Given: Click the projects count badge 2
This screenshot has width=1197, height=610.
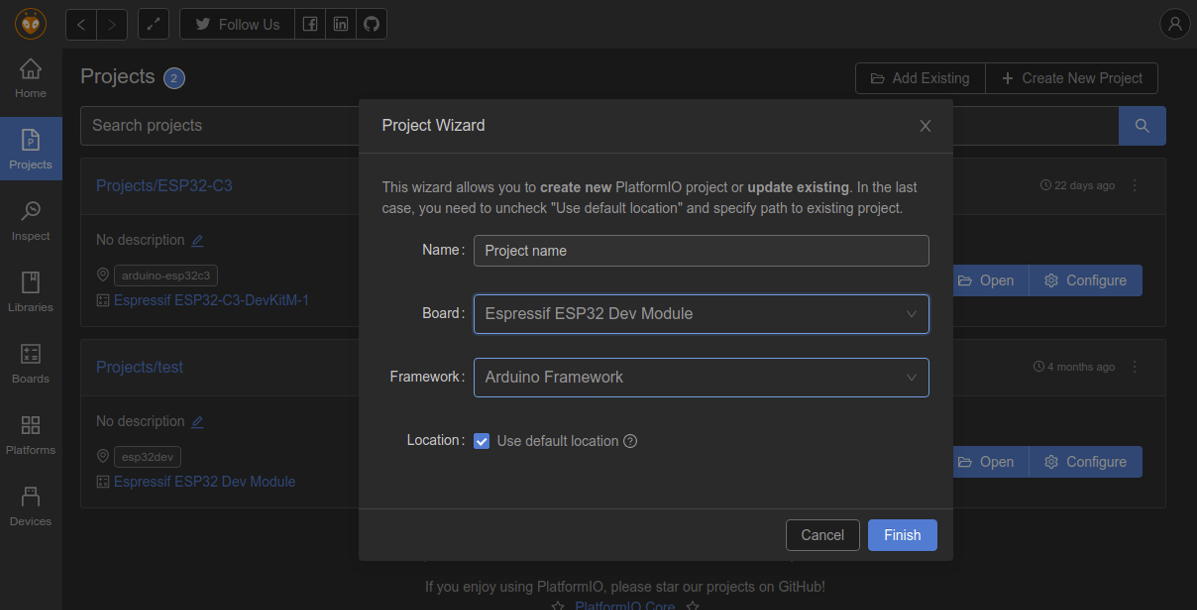Looking at the screenshot, I should click(174, 78).
